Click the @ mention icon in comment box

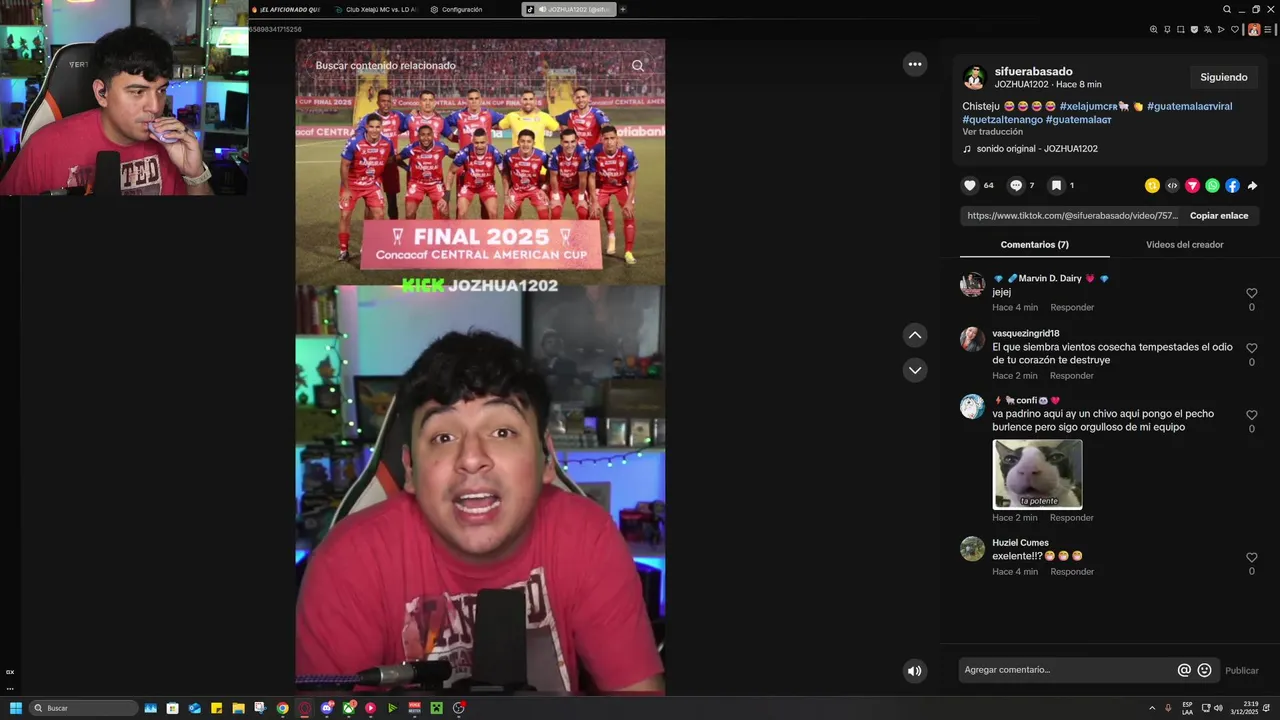coord(1184,670)
